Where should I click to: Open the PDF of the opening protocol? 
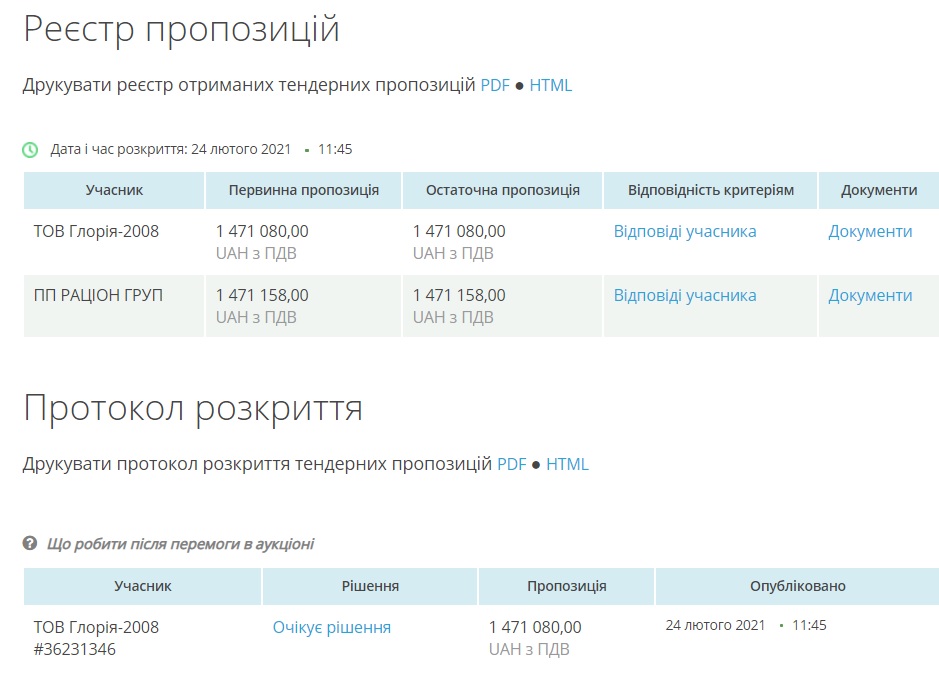(512, 464)
